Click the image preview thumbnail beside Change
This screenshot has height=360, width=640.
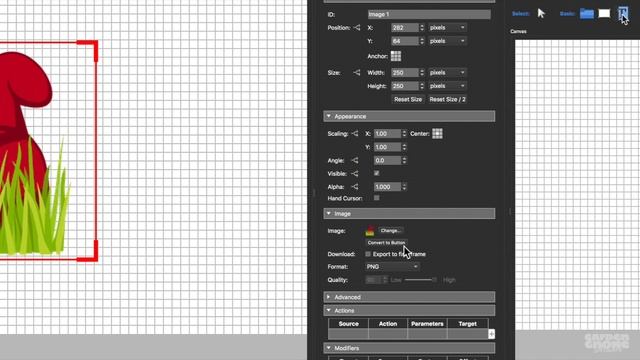(x=370, y=231)
